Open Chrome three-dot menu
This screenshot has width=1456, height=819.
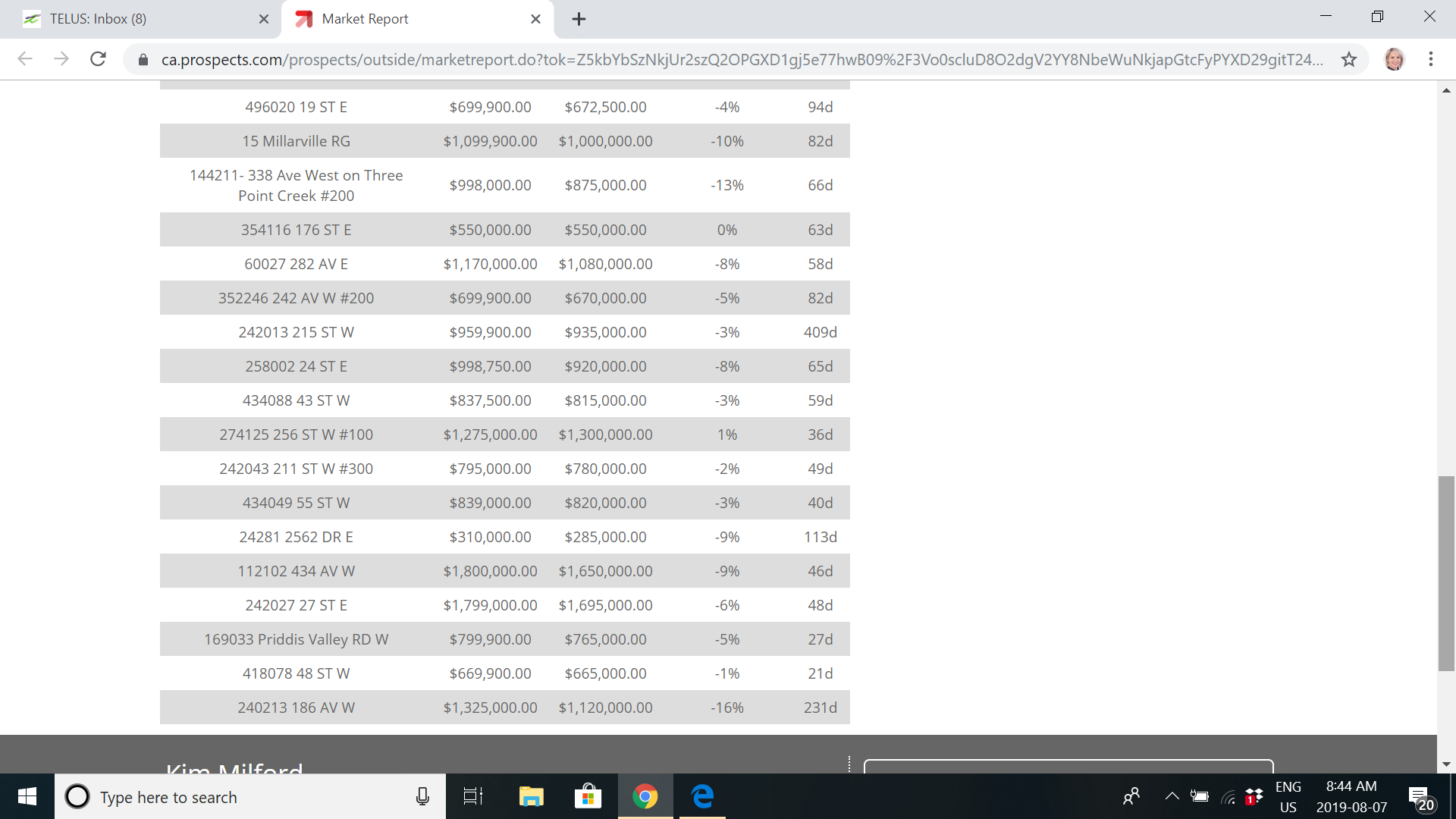click(x=1430, y=59)
